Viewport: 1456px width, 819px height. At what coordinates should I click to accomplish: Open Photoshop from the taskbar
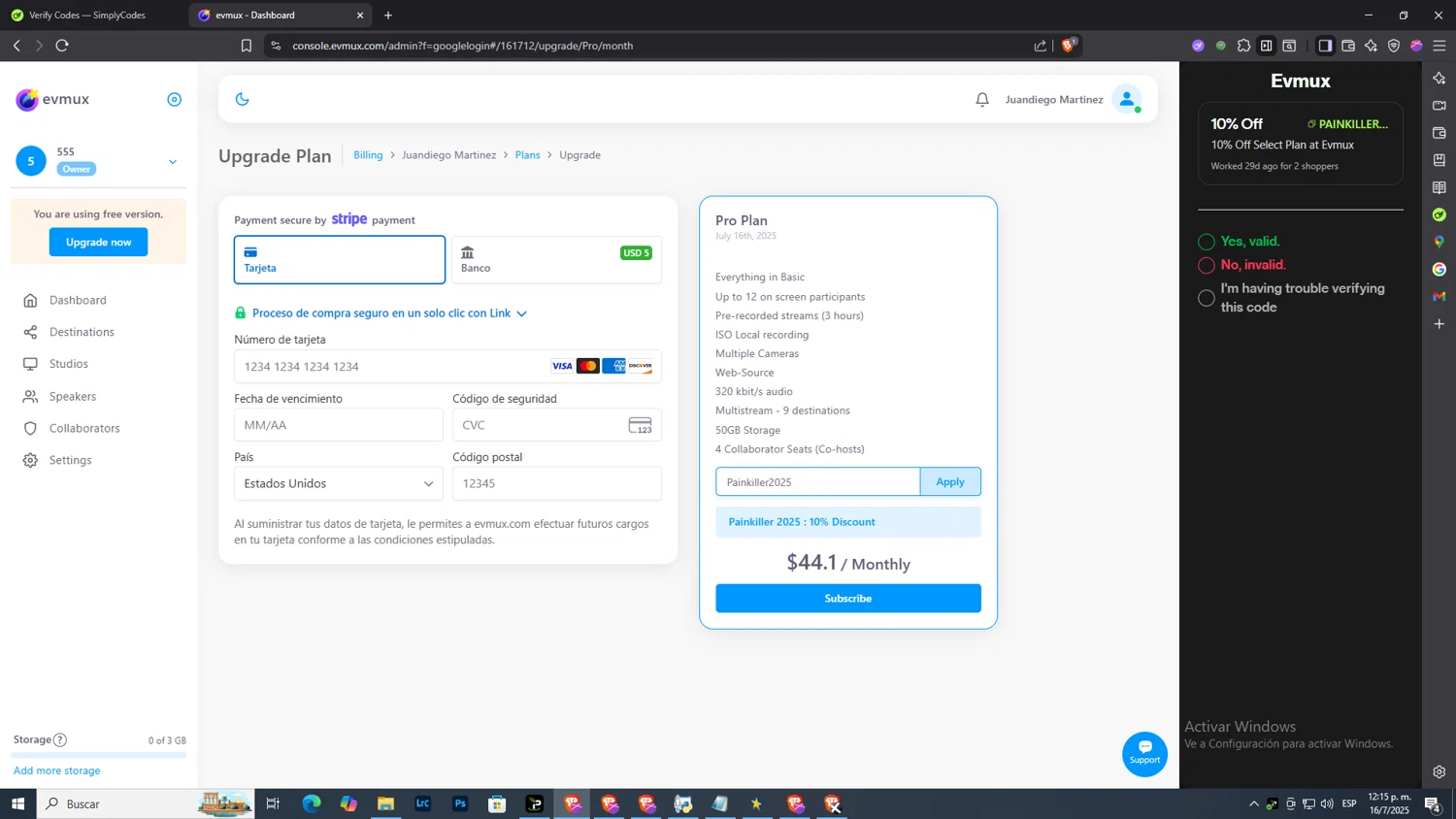point(460,803)
